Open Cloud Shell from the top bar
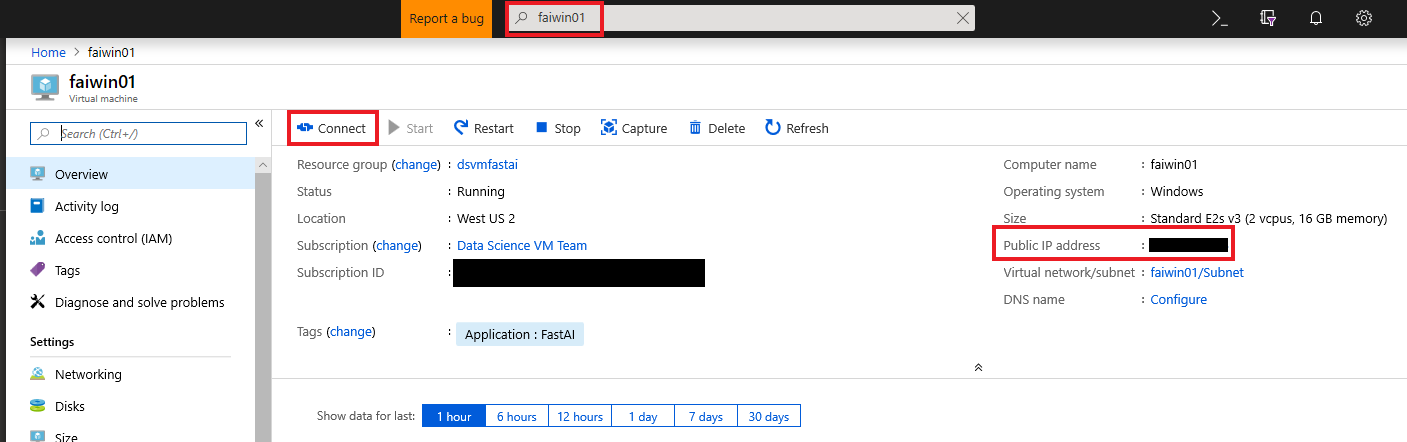This screenshot has width=1407, height=442. pos(1219,18)
